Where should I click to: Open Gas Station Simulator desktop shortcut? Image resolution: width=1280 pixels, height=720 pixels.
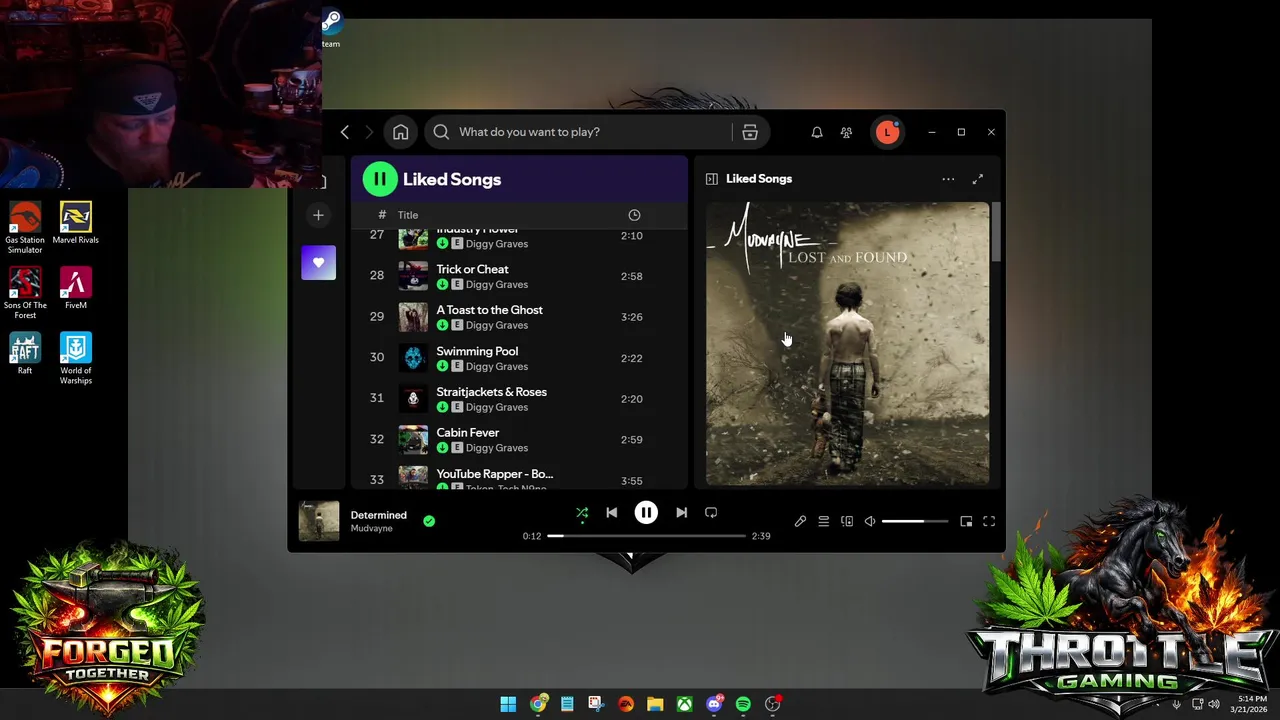point(25,228)
